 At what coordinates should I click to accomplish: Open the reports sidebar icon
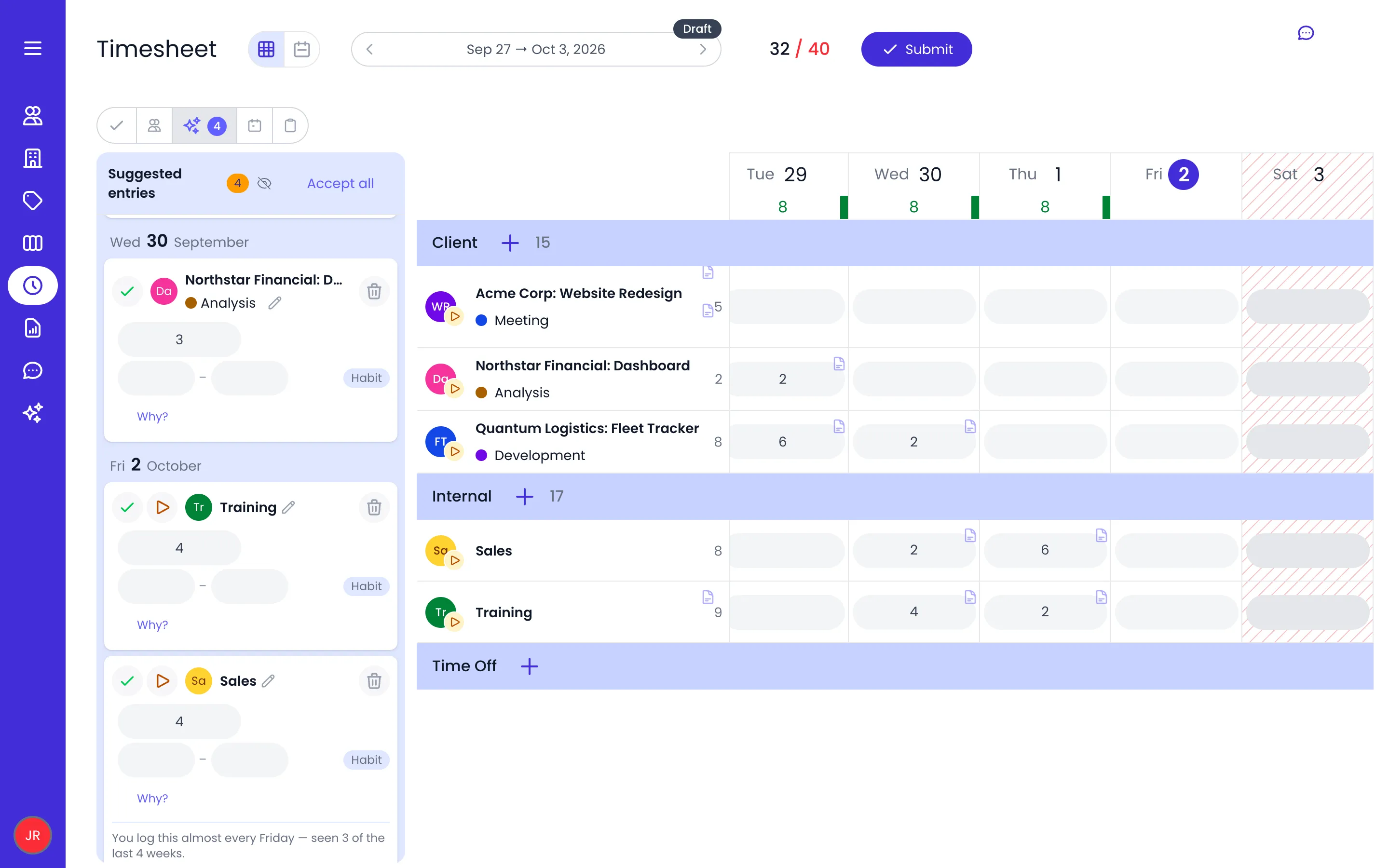(33, 328)
